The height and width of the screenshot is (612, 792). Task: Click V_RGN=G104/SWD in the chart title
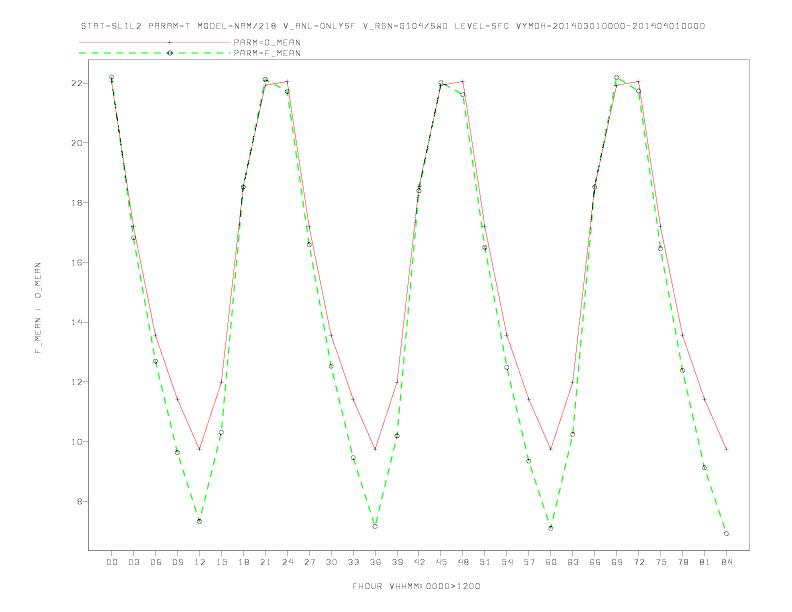pos(405,26)
